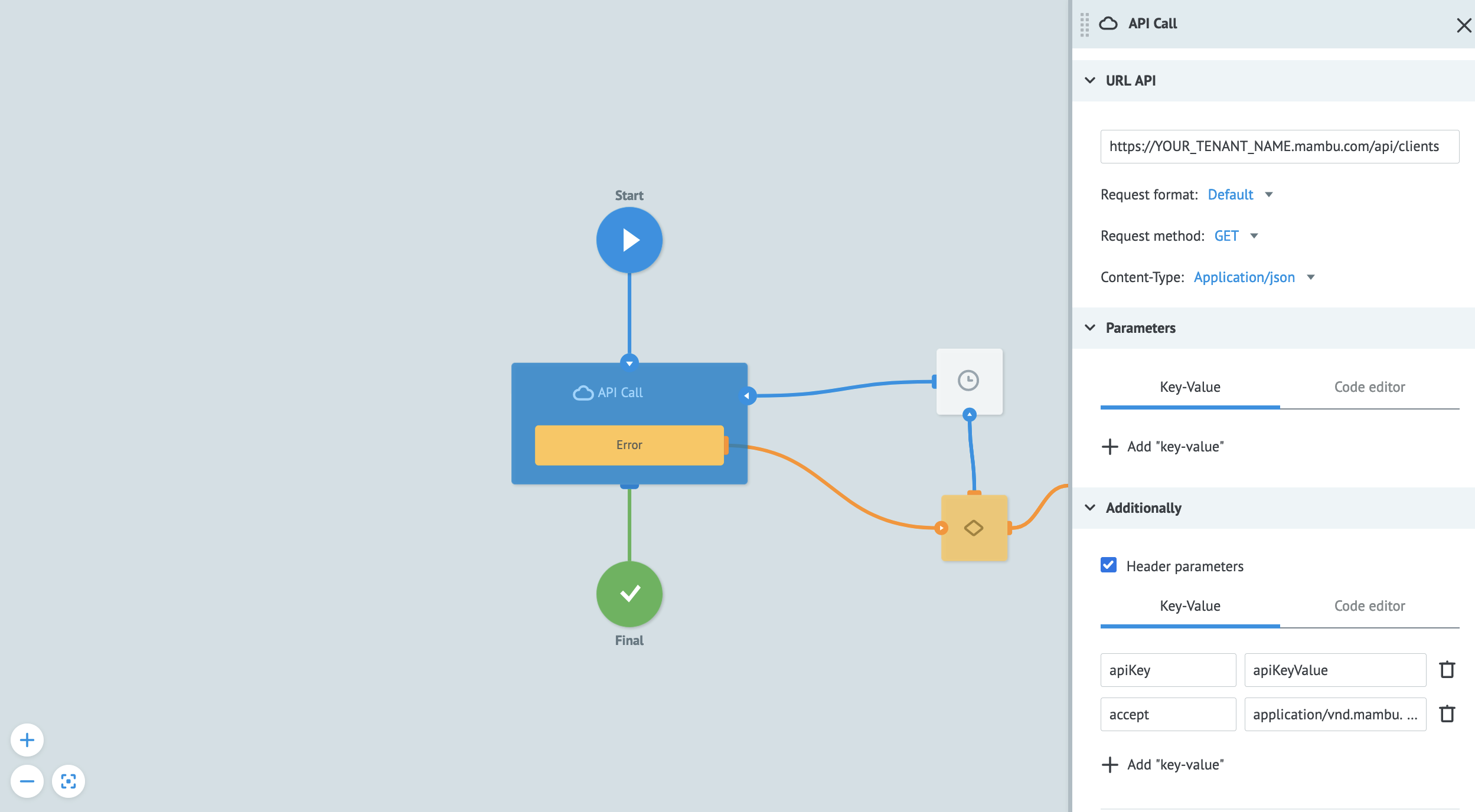This screenshot has height=812, width=1475.
Task: Delete the apiKey header row
Action: [1447, 669]
